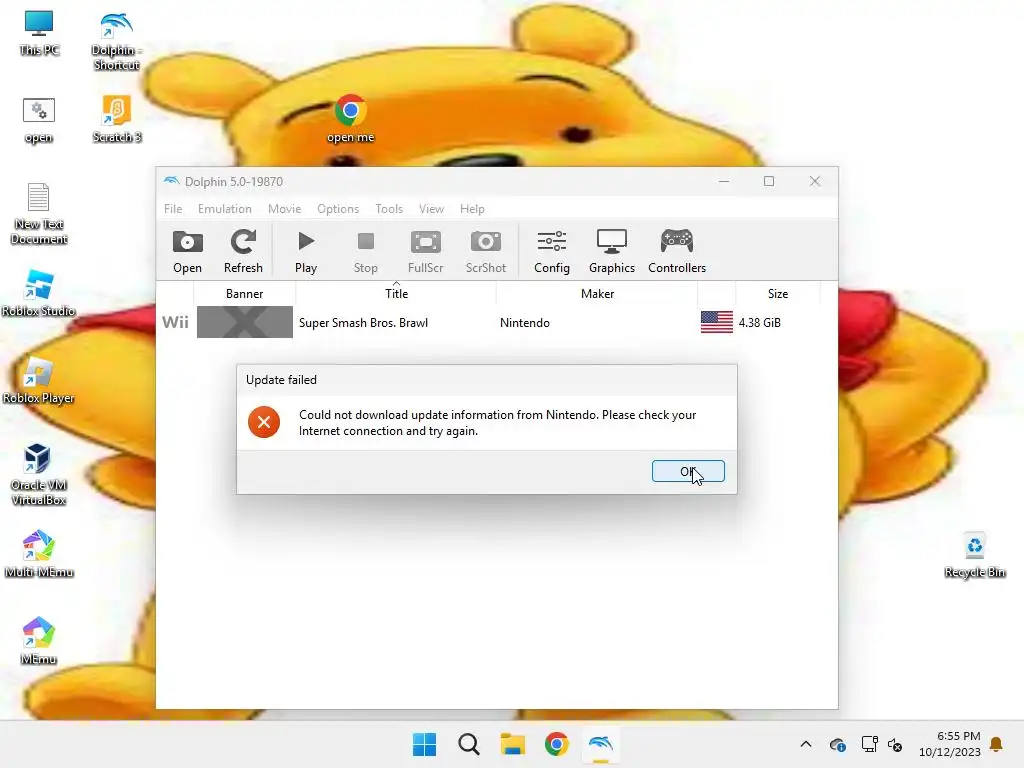
Task: Select the 'open me' Chrome desktop icon
Action: [351, 119]
